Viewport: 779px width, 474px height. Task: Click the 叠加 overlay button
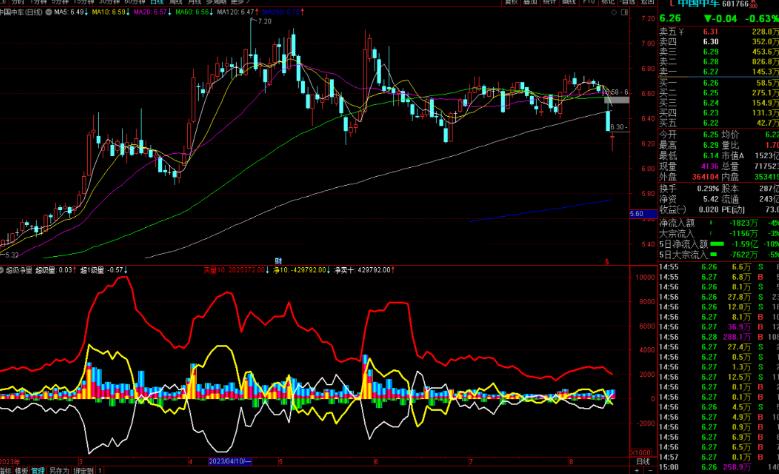click(x=531, y=2)
